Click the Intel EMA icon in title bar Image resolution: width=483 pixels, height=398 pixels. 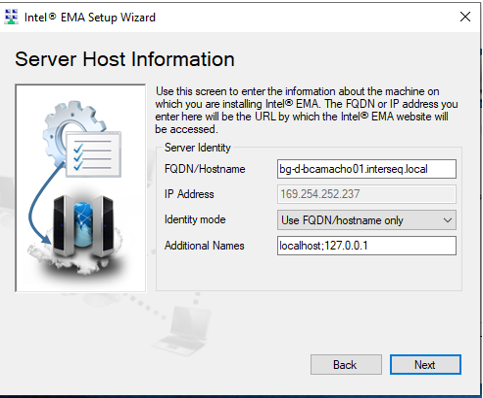coord(11,17)
